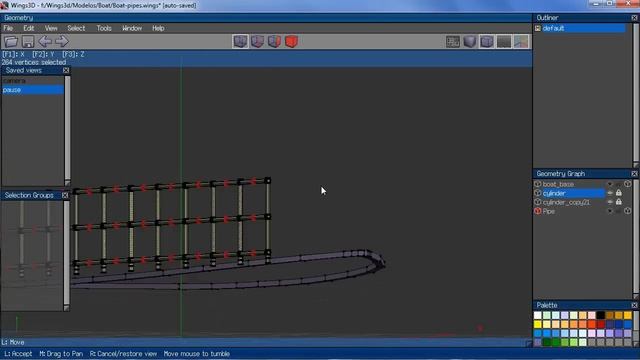640x360 pixels.
Task: Click the Geometry window title bar
Action: pos(266,18)
